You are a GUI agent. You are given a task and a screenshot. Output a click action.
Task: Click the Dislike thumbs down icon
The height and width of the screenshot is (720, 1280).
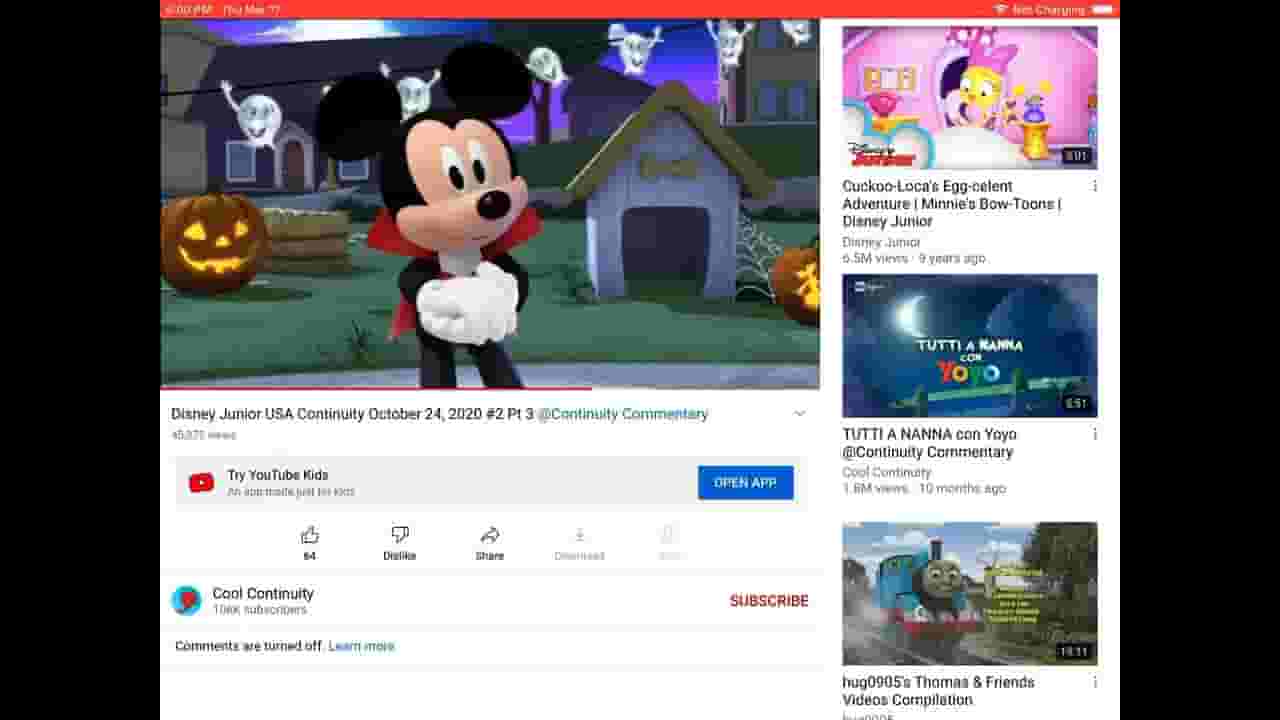(x=400, y=535)
